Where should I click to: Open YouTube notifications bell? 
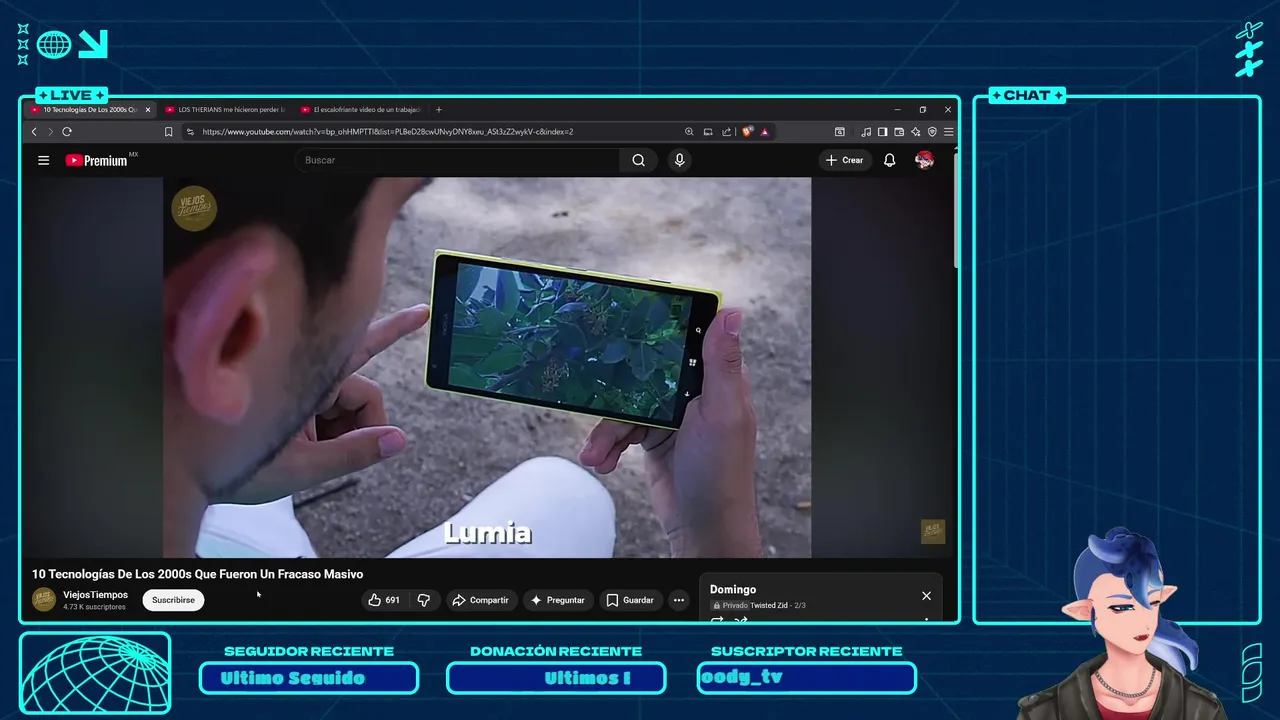(889, 160)
